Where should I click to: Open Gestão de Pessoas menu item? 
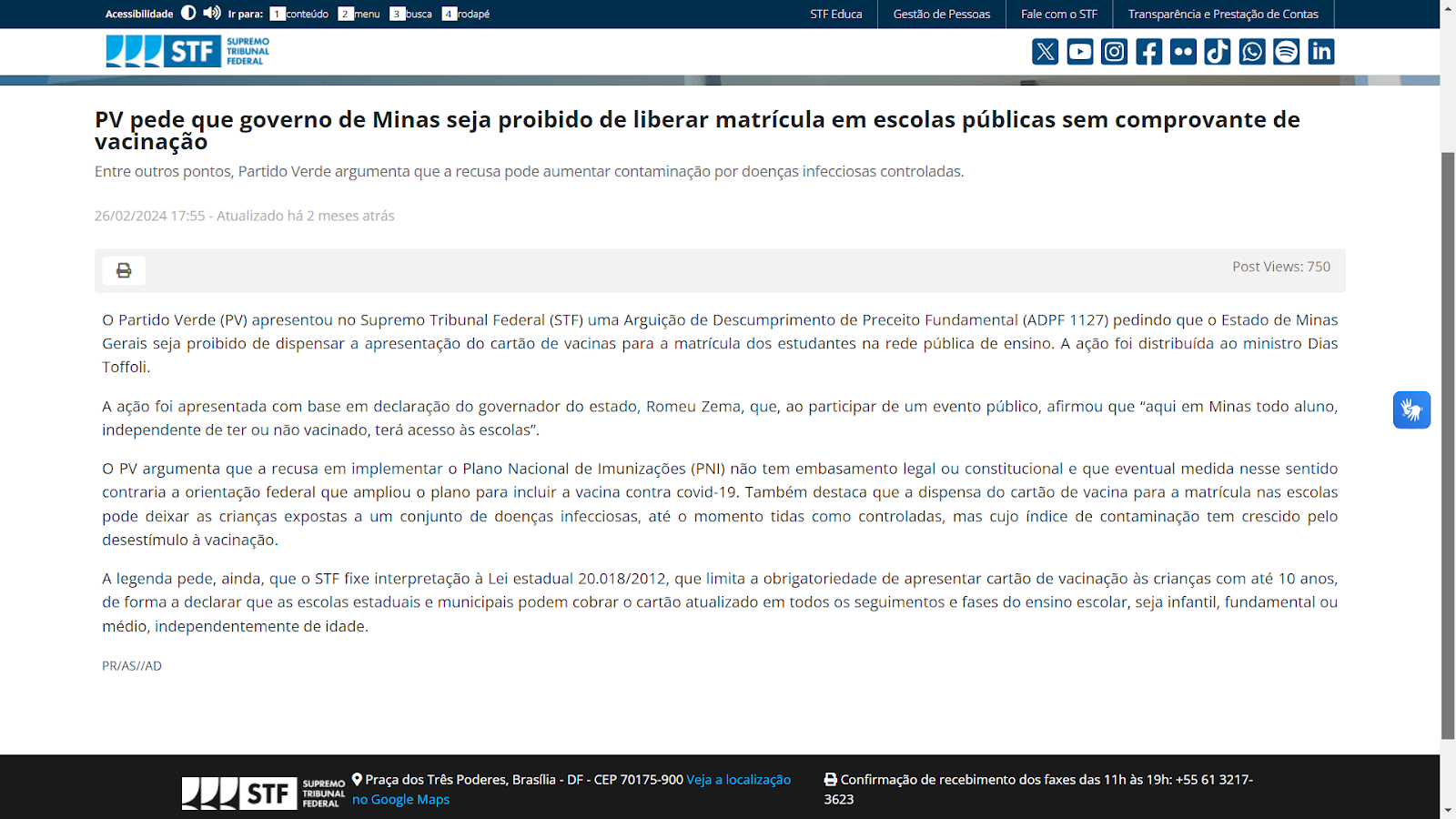[x=942, y=14]
